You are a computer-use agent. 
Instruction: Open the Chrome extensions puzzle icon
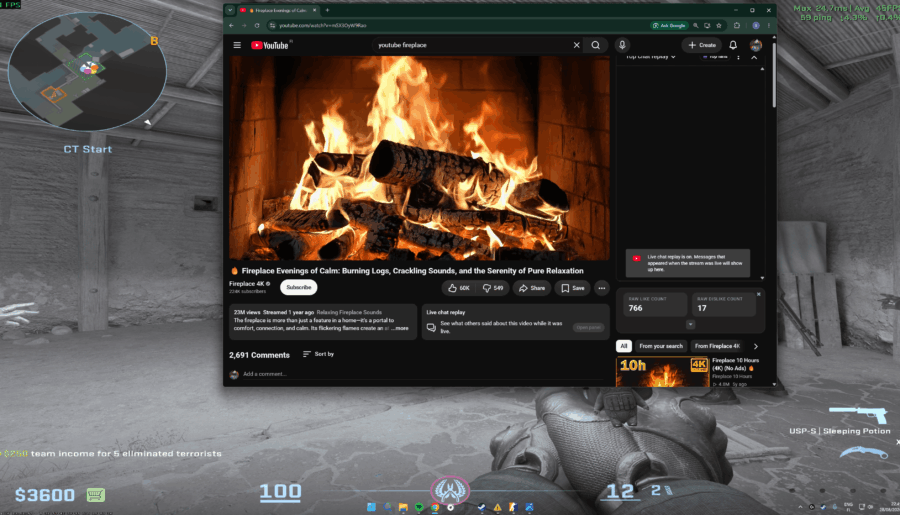(737, 25)
